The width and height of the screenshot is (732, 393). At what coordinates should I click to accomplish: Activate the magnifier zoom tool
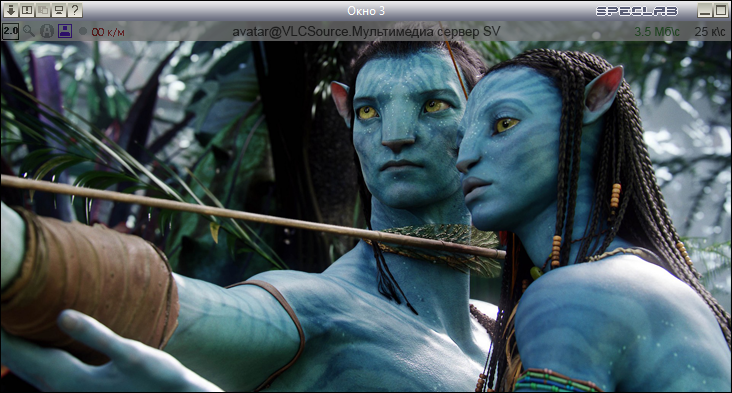(29, 31)
